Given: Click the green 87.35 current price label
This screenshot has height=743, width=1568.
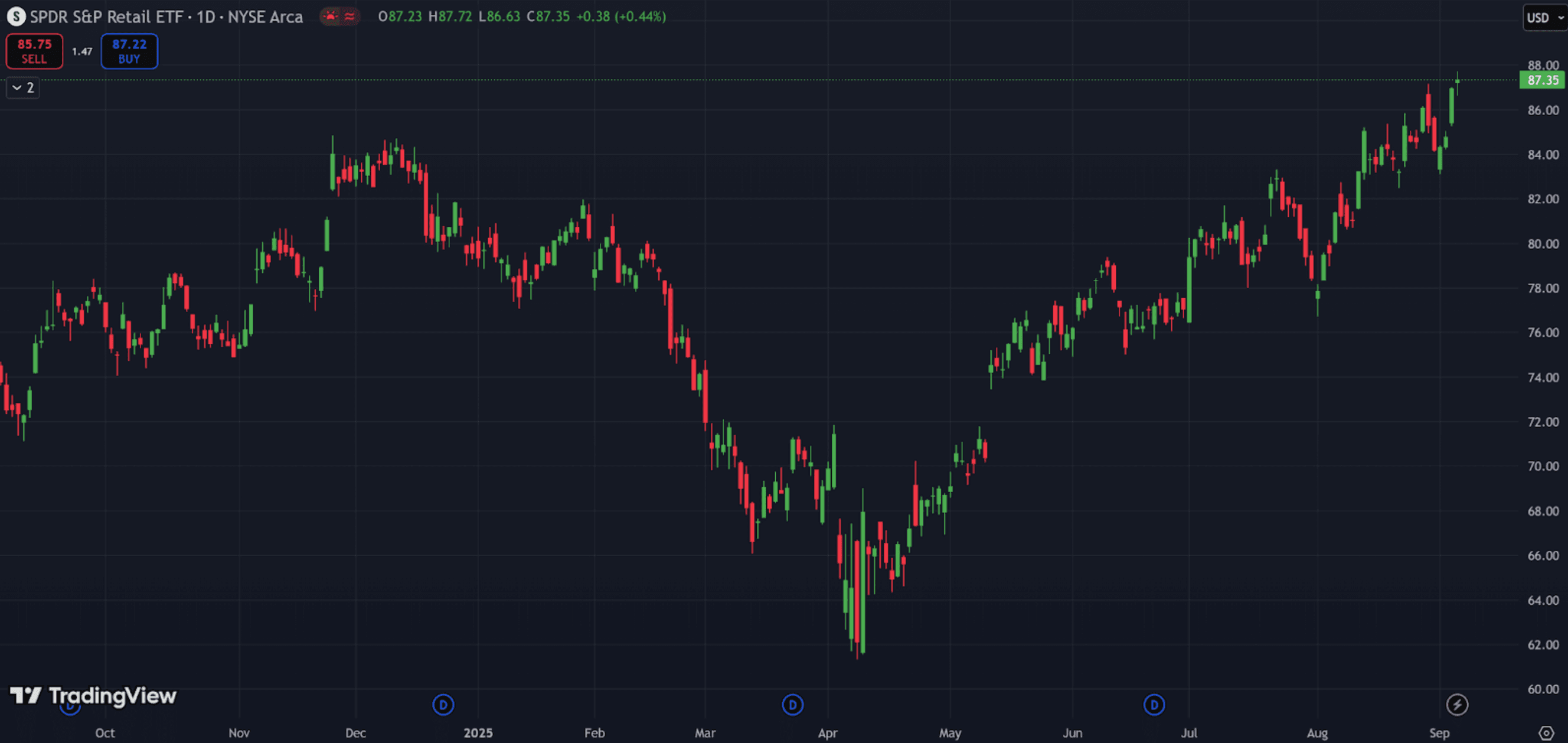Looking at the screenshot, I should click(x=1542, y=80).
